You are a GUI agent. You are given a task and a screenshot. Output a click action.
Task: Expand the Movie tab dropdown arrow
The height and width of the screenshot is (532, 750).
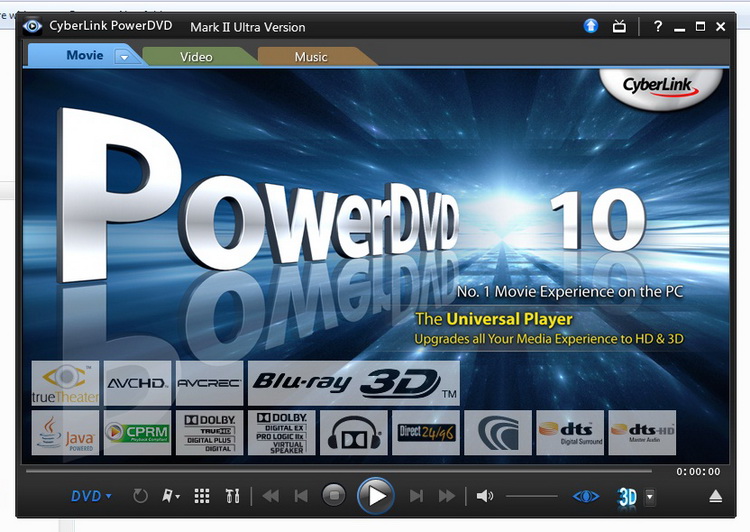[x=124, y=57]
